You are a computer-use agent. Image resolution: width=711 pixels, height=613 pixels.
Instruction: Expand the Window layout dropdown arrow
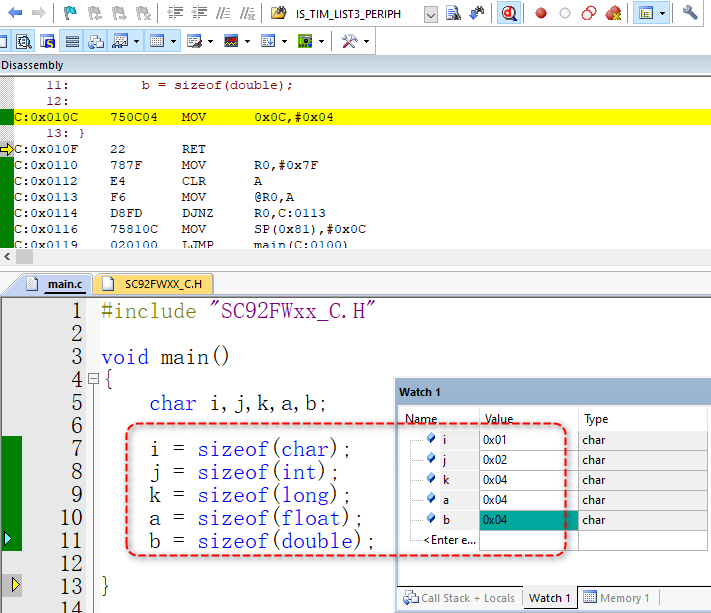664,14
